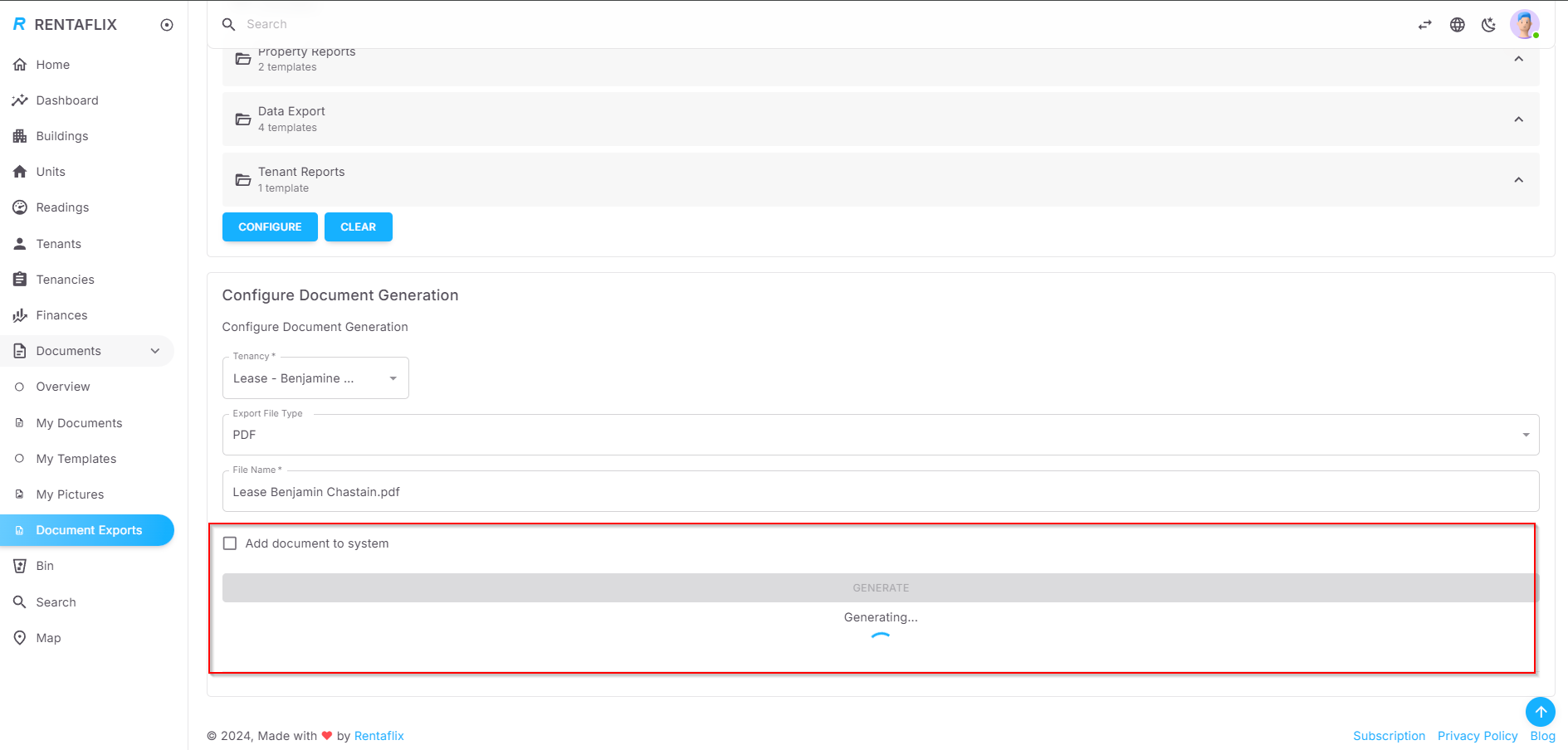The height and width of the screenshot is (750, 1568).
Task: Enable the Add document to system checkbox
Action: point(230,543)
